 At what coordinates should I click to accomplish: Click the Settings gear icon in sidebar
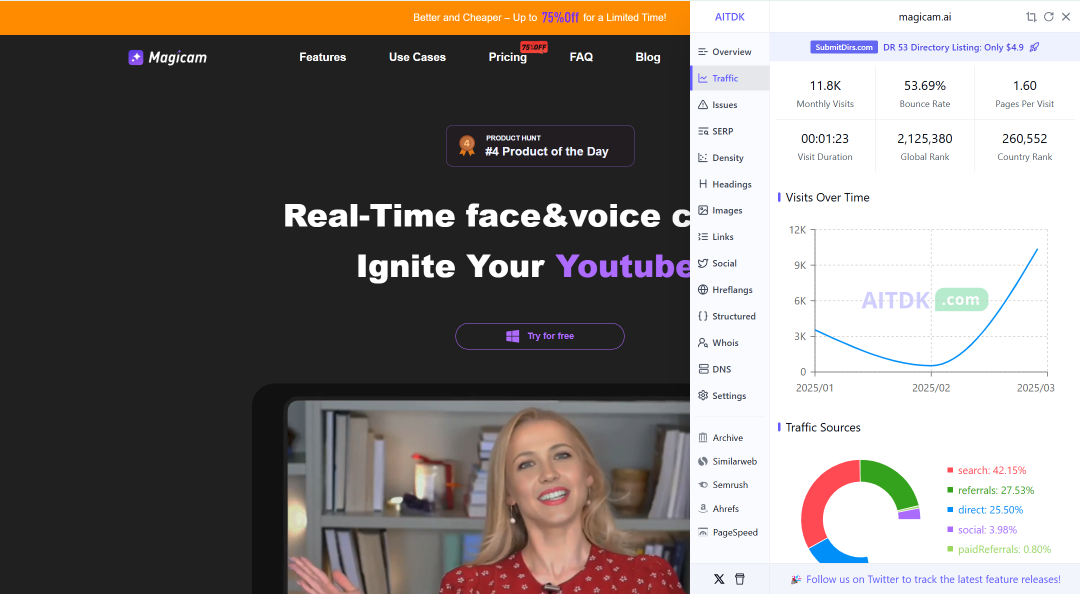pyautogui.click(x=703, y=396)
